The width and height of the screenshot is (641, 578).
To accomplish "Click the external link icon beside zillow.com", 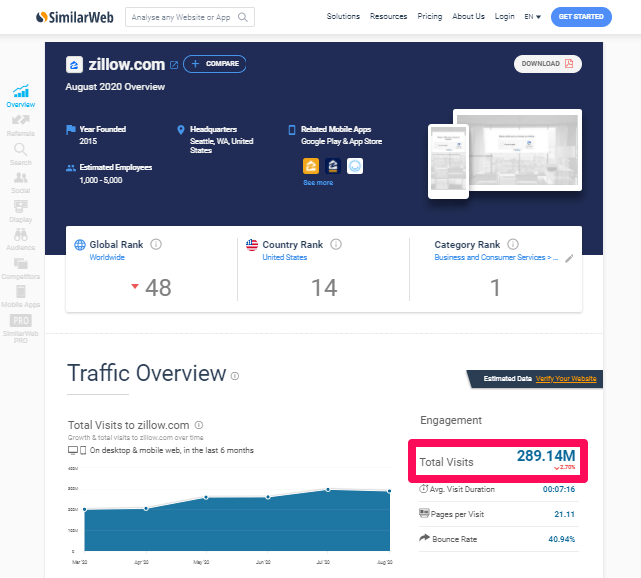I will tap(174, 65).
